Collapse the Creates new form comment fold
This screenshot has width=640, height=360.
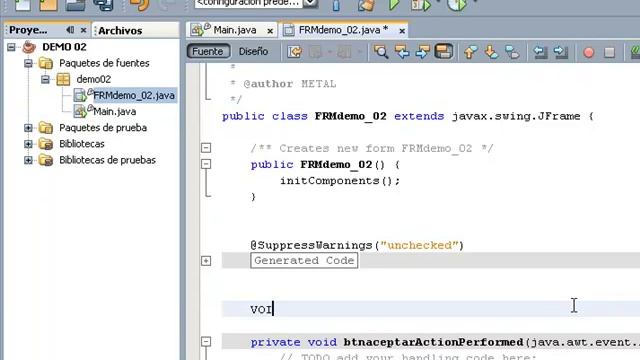coord(206,148)
